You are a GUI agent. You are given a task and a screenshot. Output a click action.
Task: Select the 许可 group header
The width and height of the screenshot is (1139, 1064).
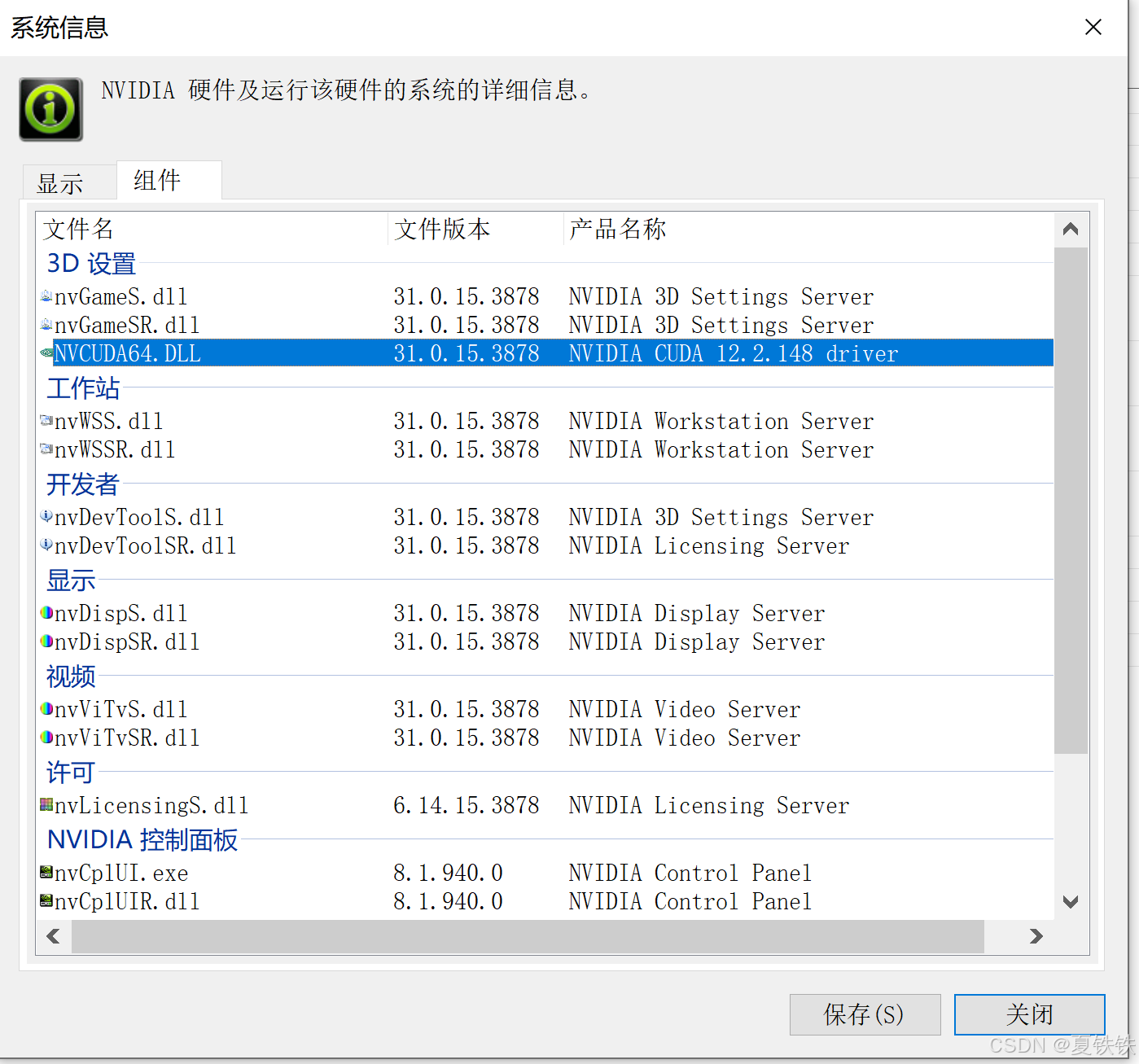71,773
